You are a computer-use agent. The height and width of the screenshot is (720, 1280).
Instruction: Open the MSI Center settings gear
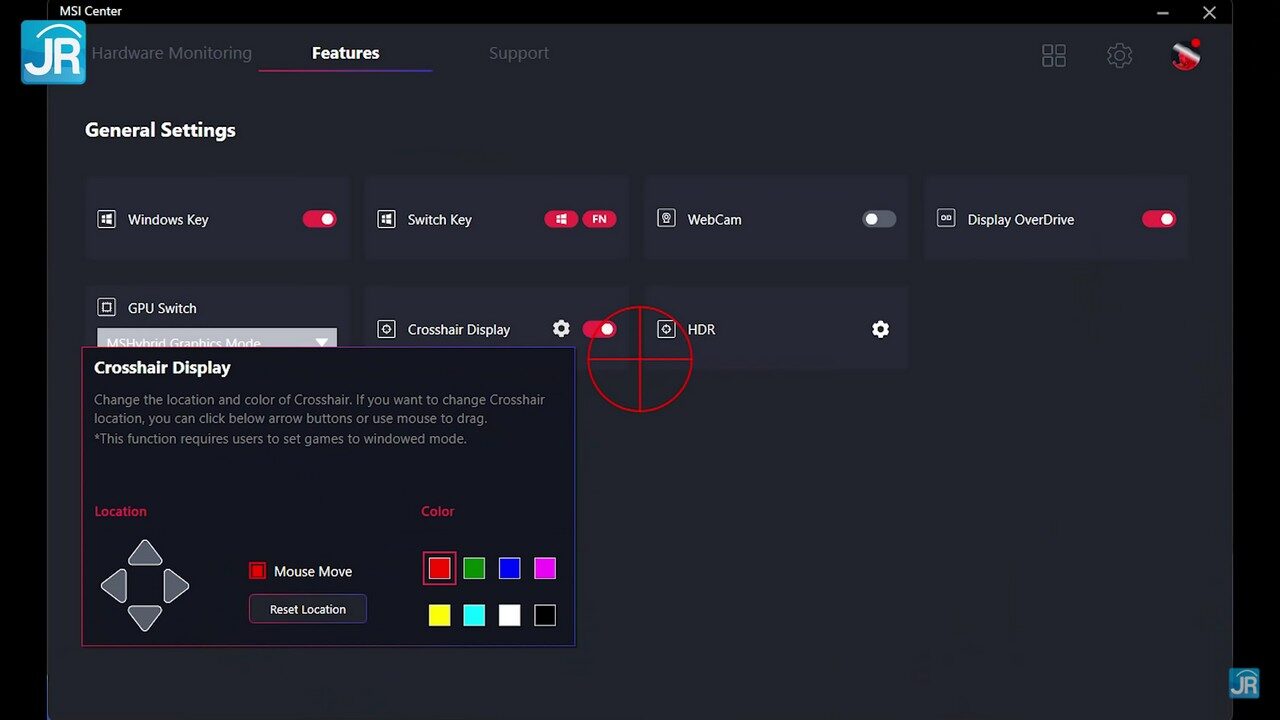coord(1119,55)
